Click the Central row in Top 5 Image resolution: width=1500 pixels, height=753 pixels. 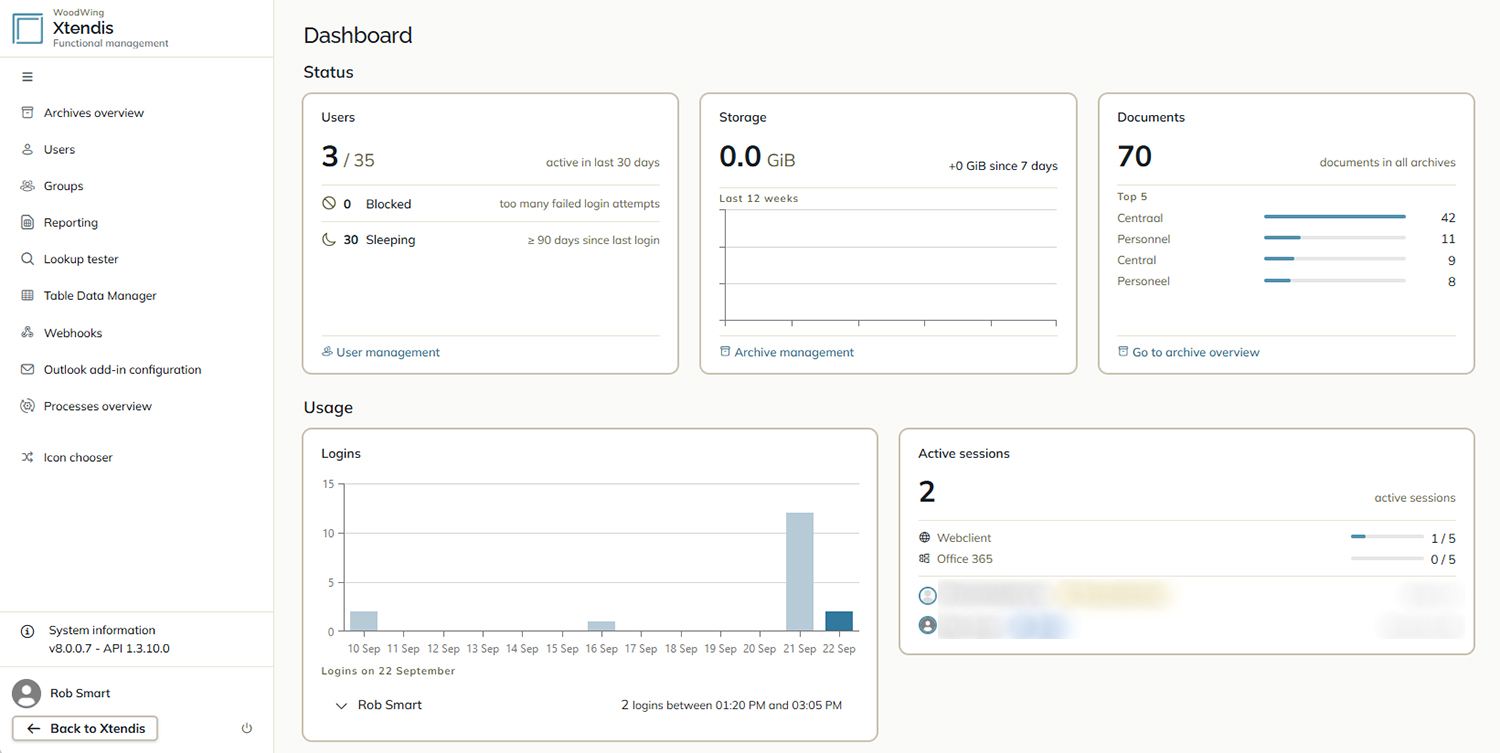1286,261
